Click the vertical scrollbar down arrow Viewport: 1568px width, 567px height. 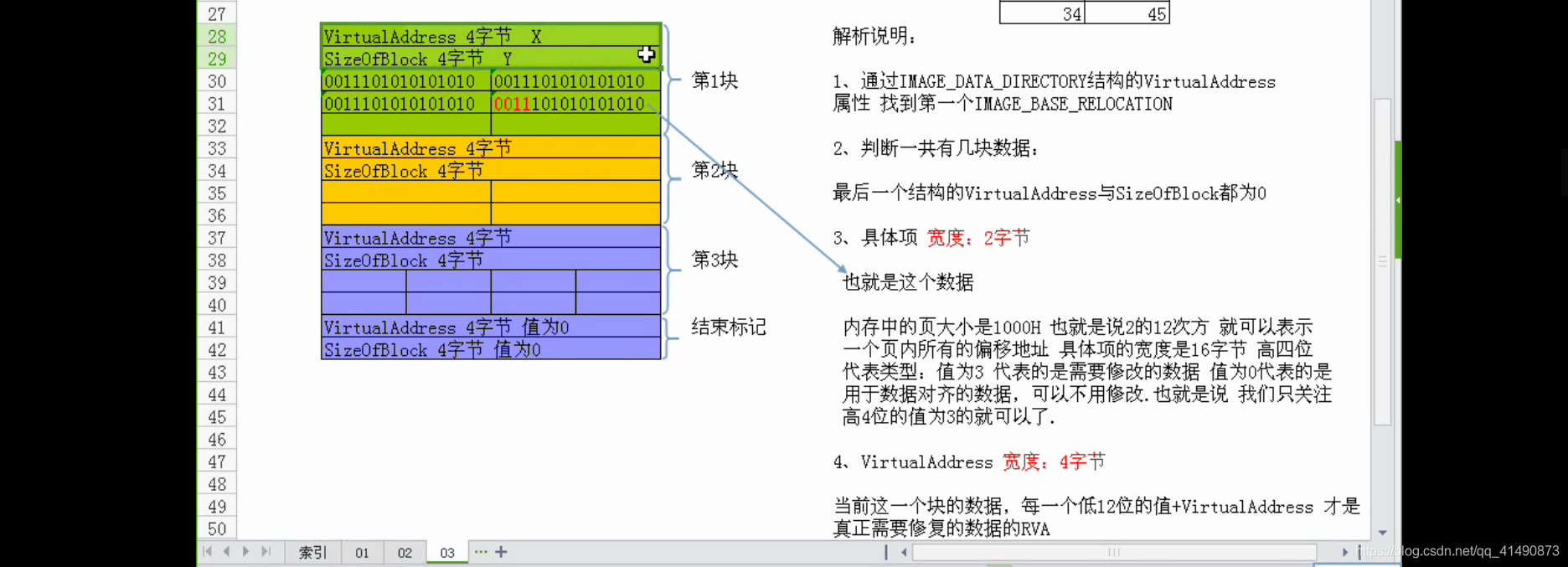pyautogui.click(x=1383, y=533)
